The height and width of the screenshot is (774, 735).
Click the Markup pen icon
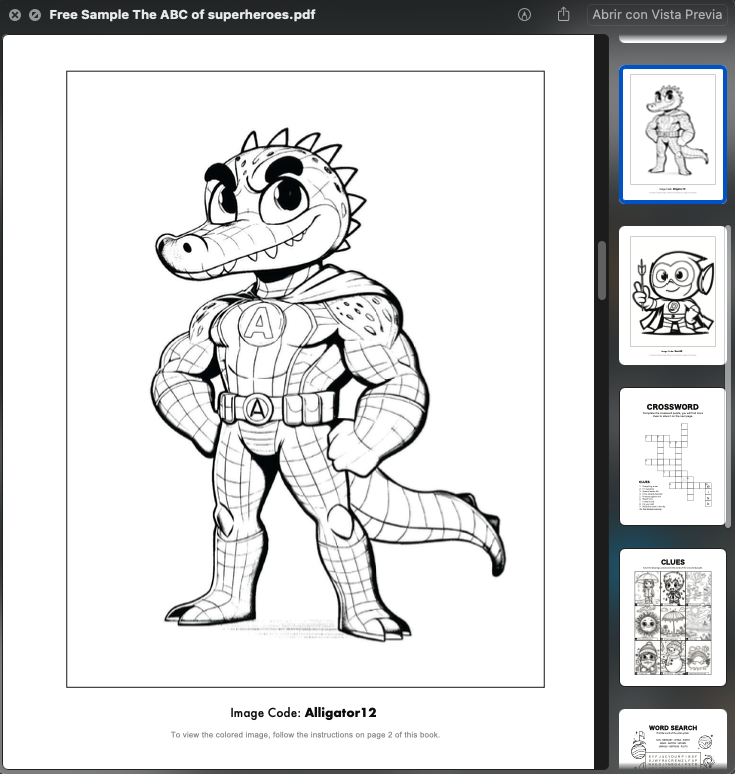[525, 15]
